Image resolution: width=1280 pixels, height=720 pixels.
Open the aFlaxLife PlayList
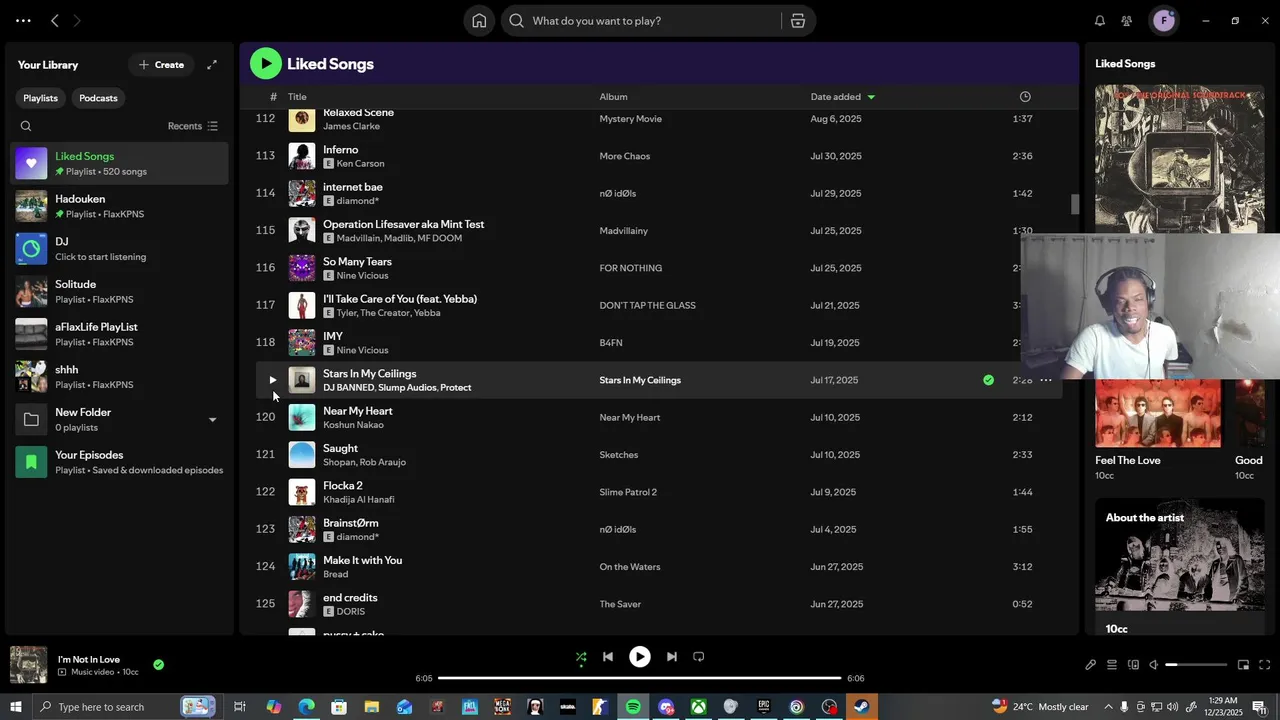[120, 334]
